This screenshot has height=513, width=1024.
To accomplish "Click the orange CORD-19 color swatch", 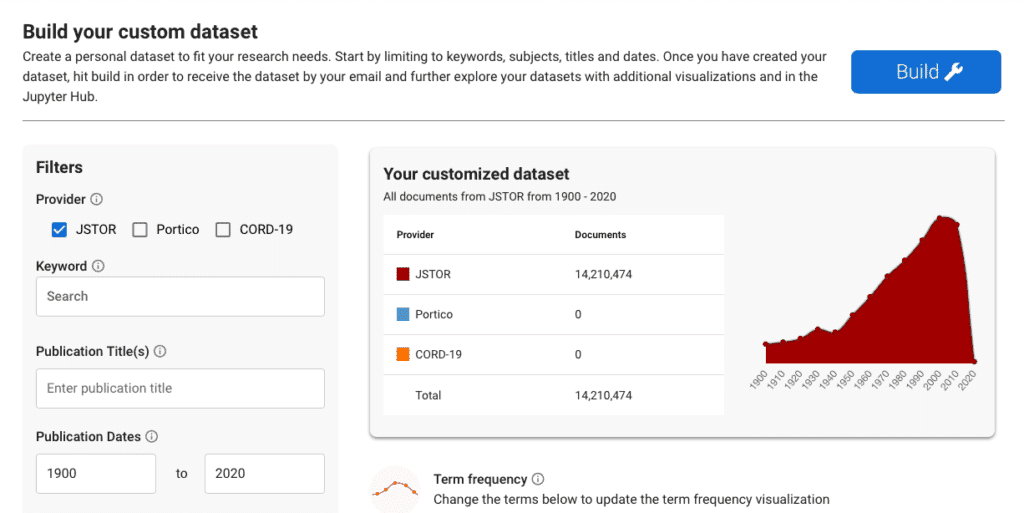I will coord(403,354).
